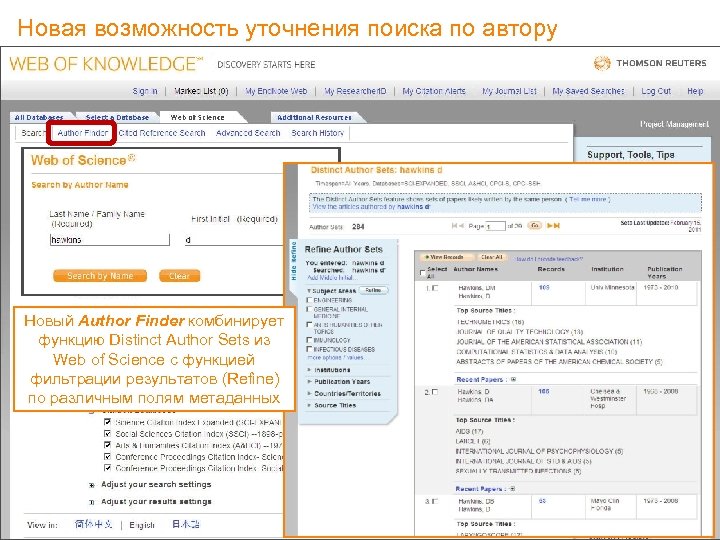Open My Journal List link
Screen dimensions: 720x540
pyautogui.click(x=509, y=91)
